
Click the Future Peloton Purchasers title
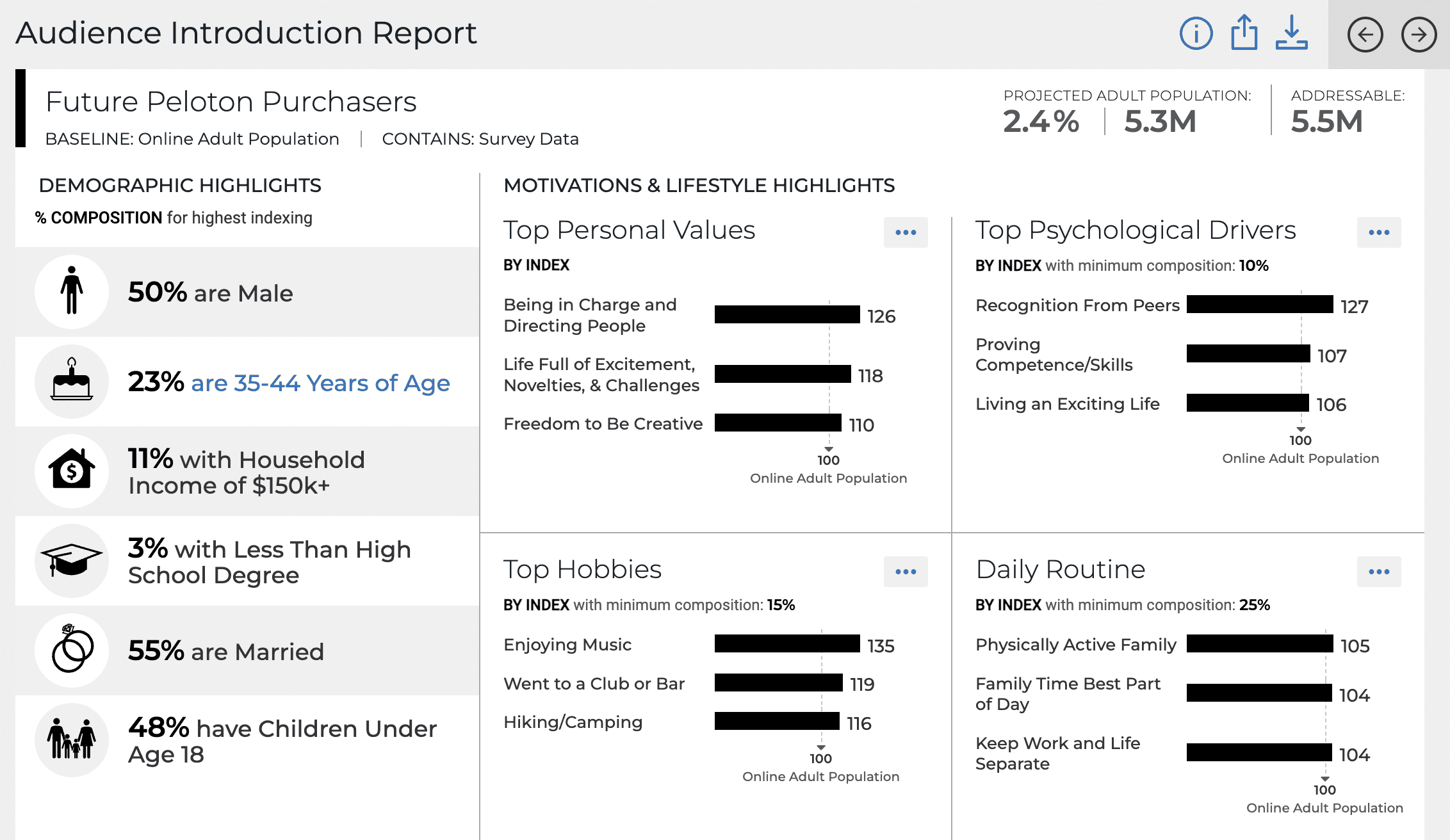tap(231, 101)
